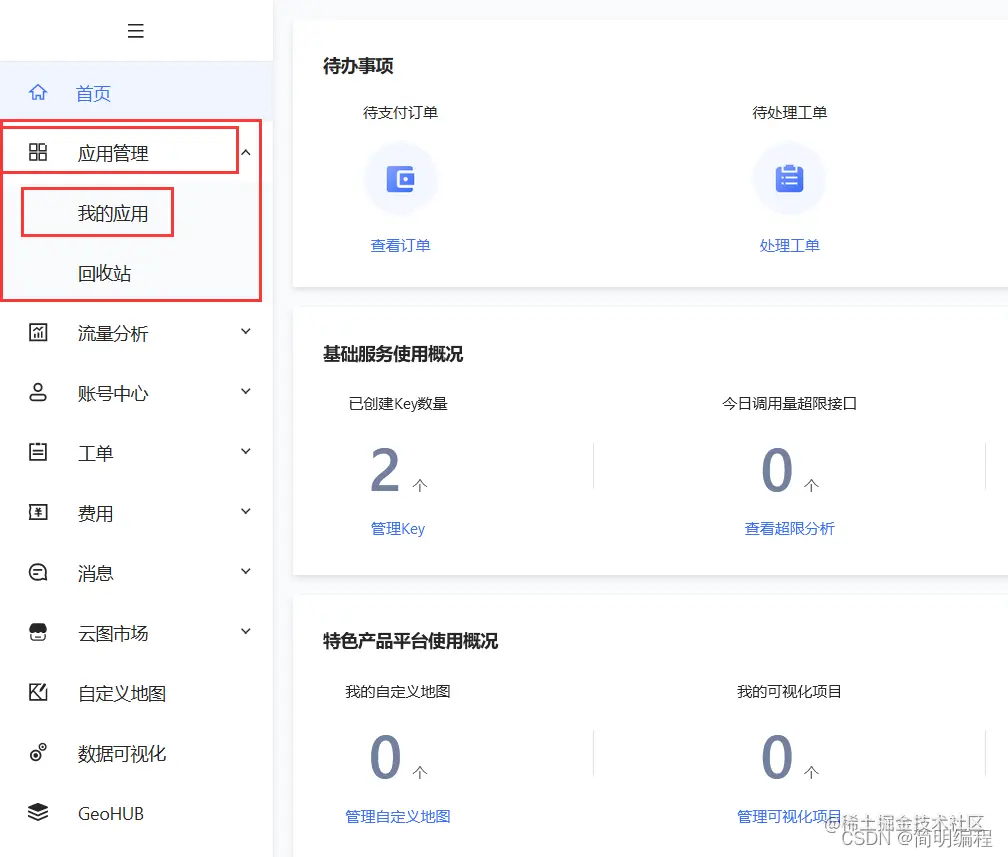Open 查看超限分析 link
1008x857 pixels.
click(x=789, y=528)
